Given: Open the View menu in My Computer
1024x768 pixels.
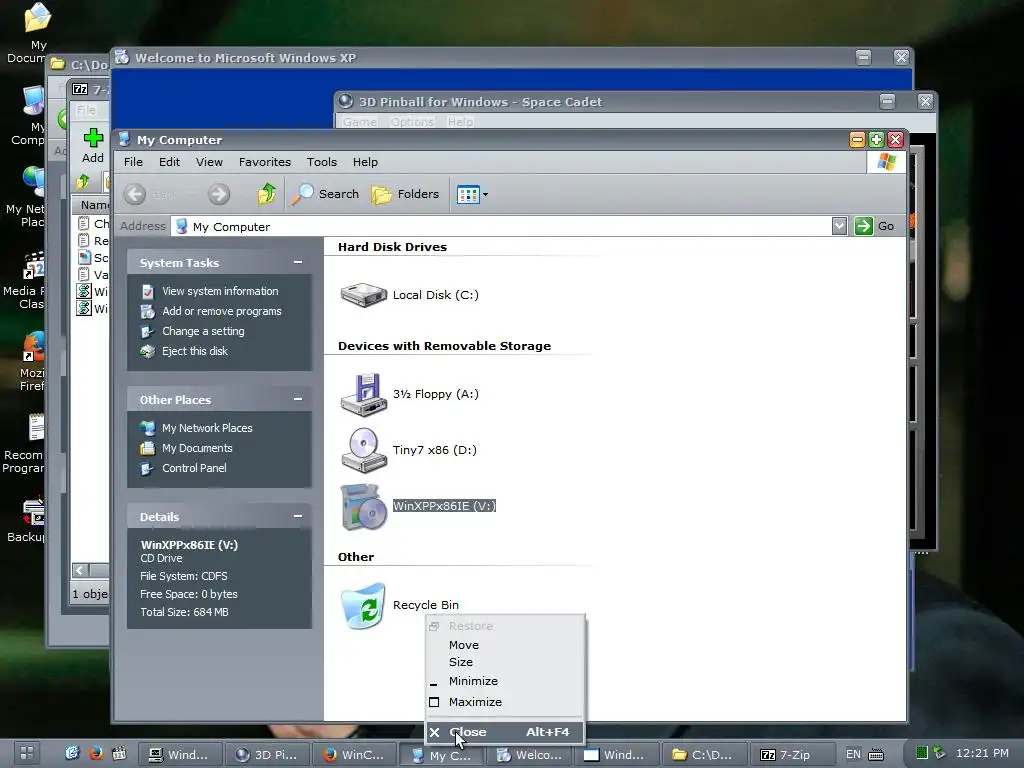Looking at the screenshot, I should 209,162.
